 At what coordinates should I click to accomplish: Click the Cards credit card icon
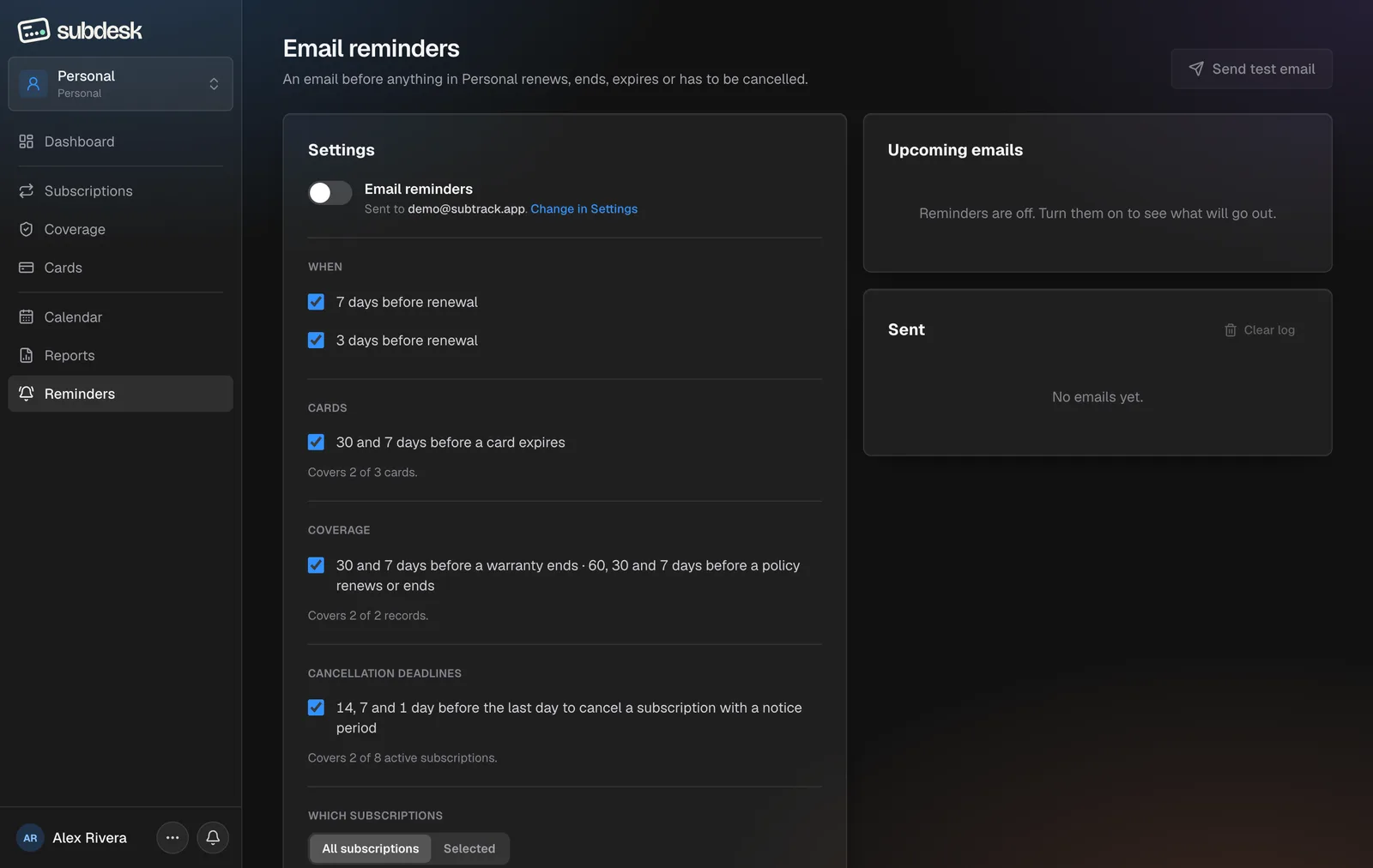(27, 268)
